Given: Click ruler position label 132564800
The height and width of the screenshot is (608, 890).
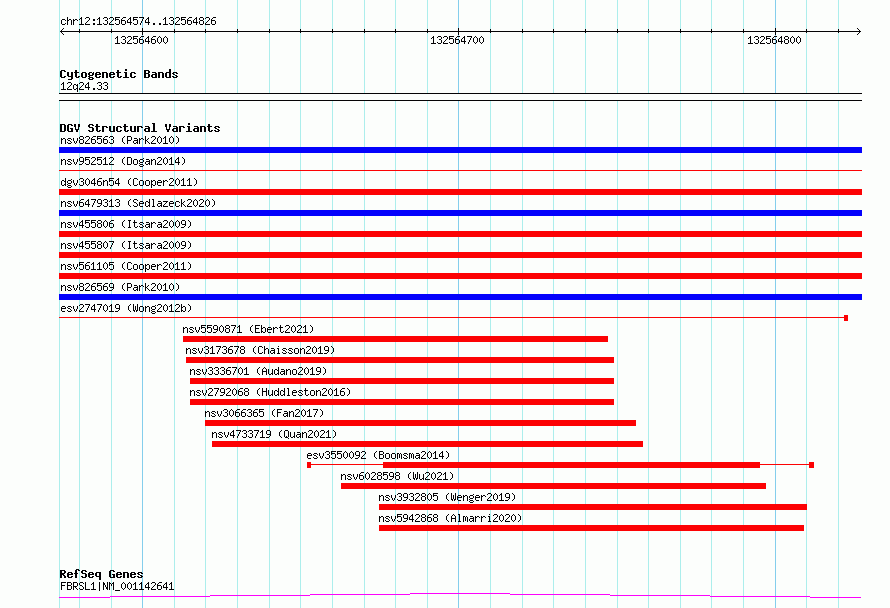Looking at the screenshot, I should [x=774, y=40].
